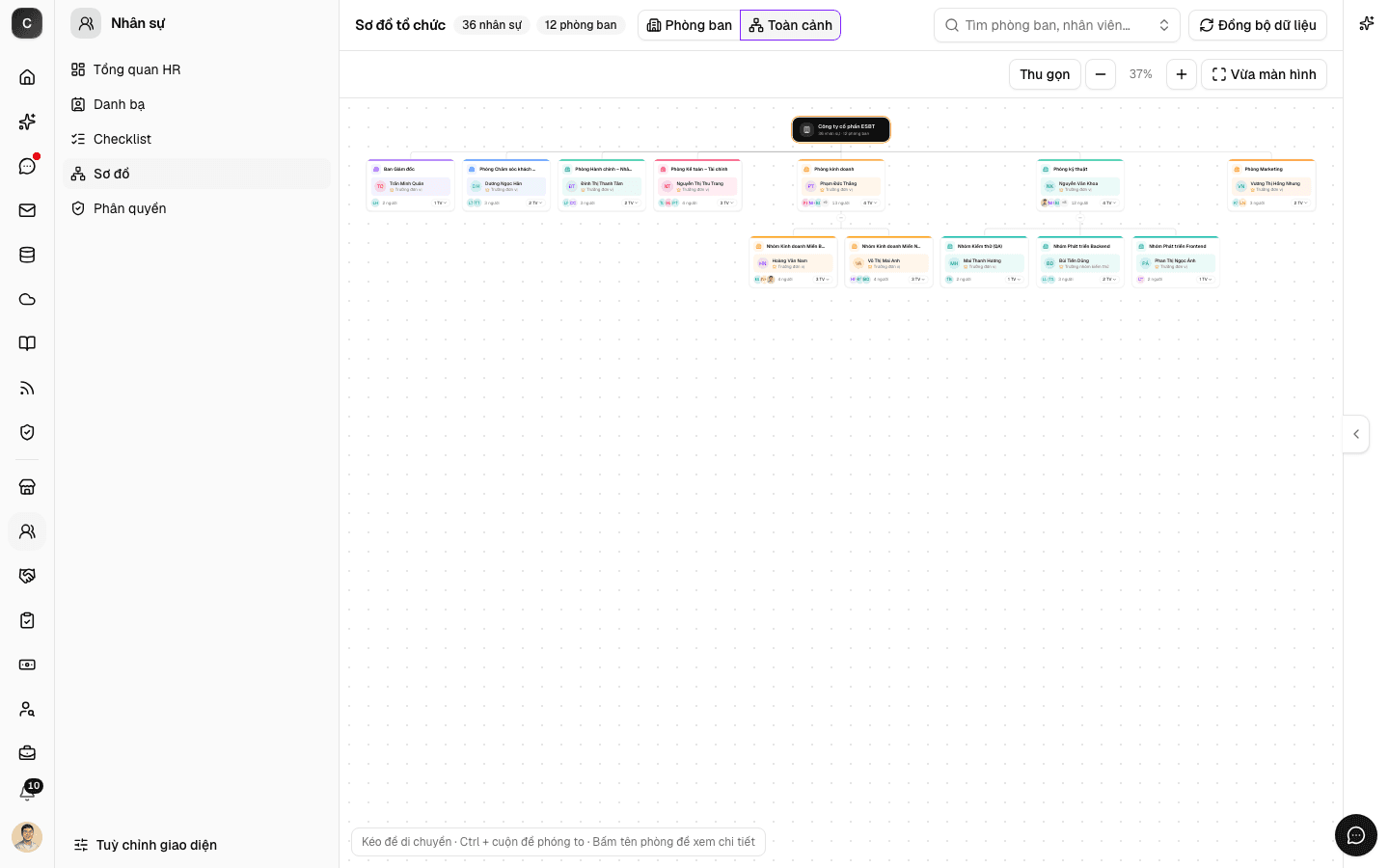Open the briefcase icon in left rail
Screen dimensions: 1389x868
point(27,753)
